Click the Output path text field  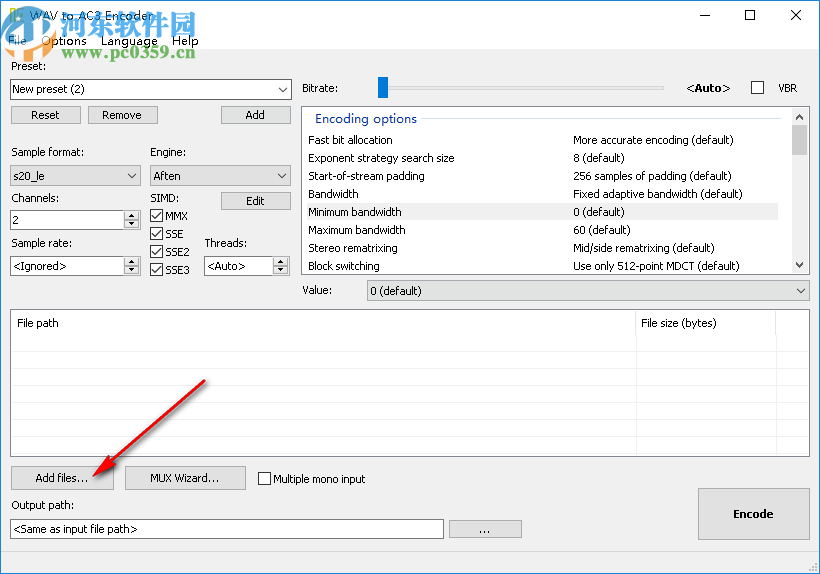(x=227, y=529)
